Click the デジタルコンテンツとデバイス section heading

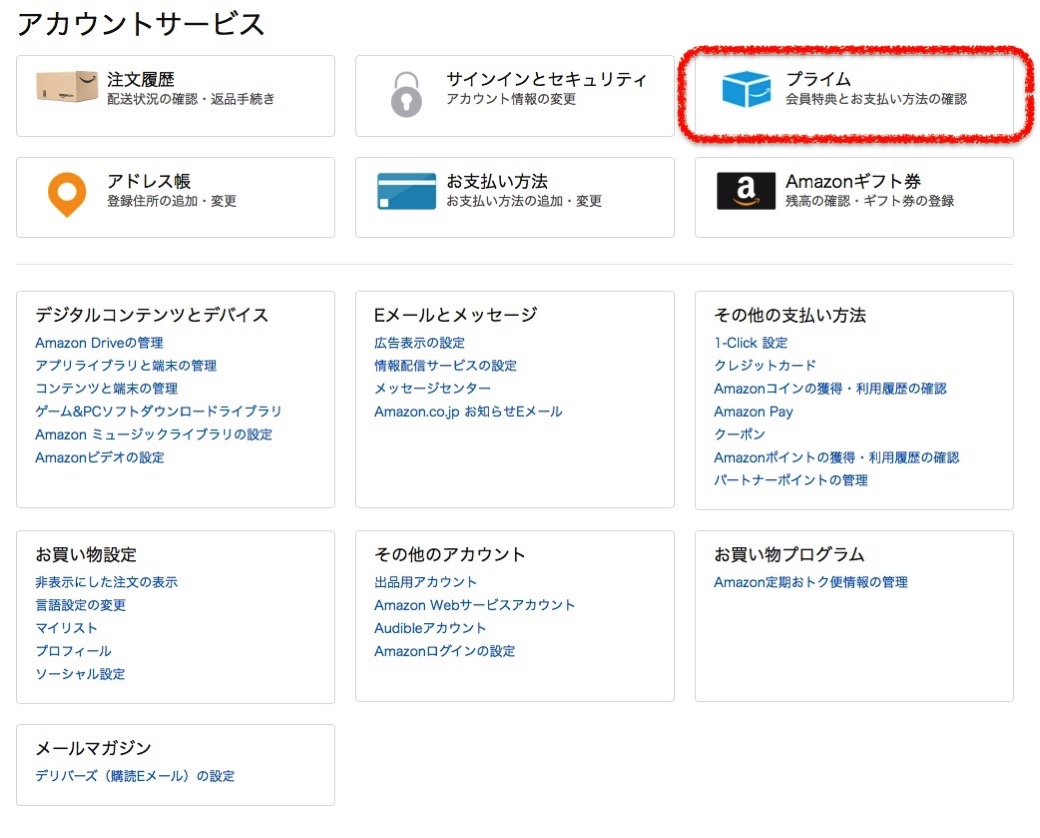point(152,314)
